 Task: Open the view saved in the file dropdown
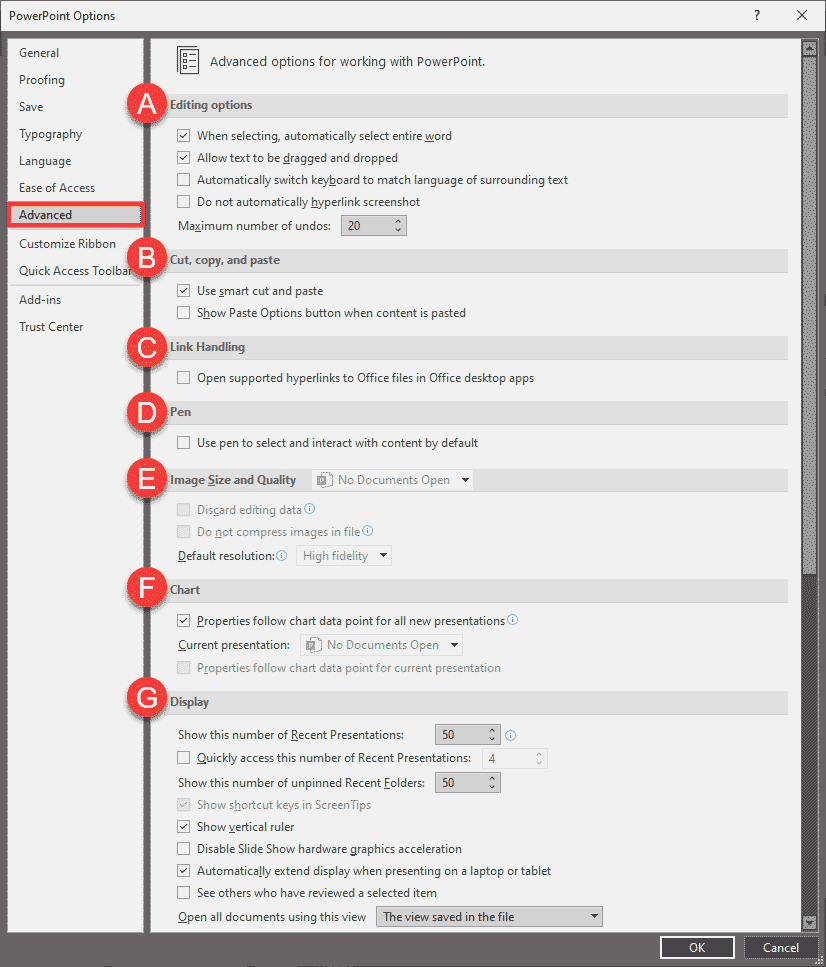coord(594,916)
